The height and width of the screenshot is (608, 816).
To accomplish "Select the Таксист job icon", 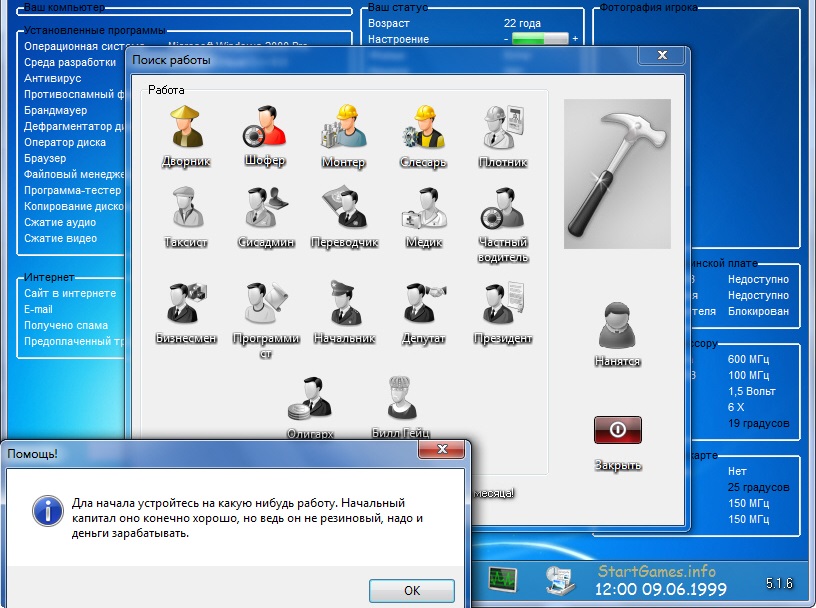I will pyautogui.click(x=186, y=210).
